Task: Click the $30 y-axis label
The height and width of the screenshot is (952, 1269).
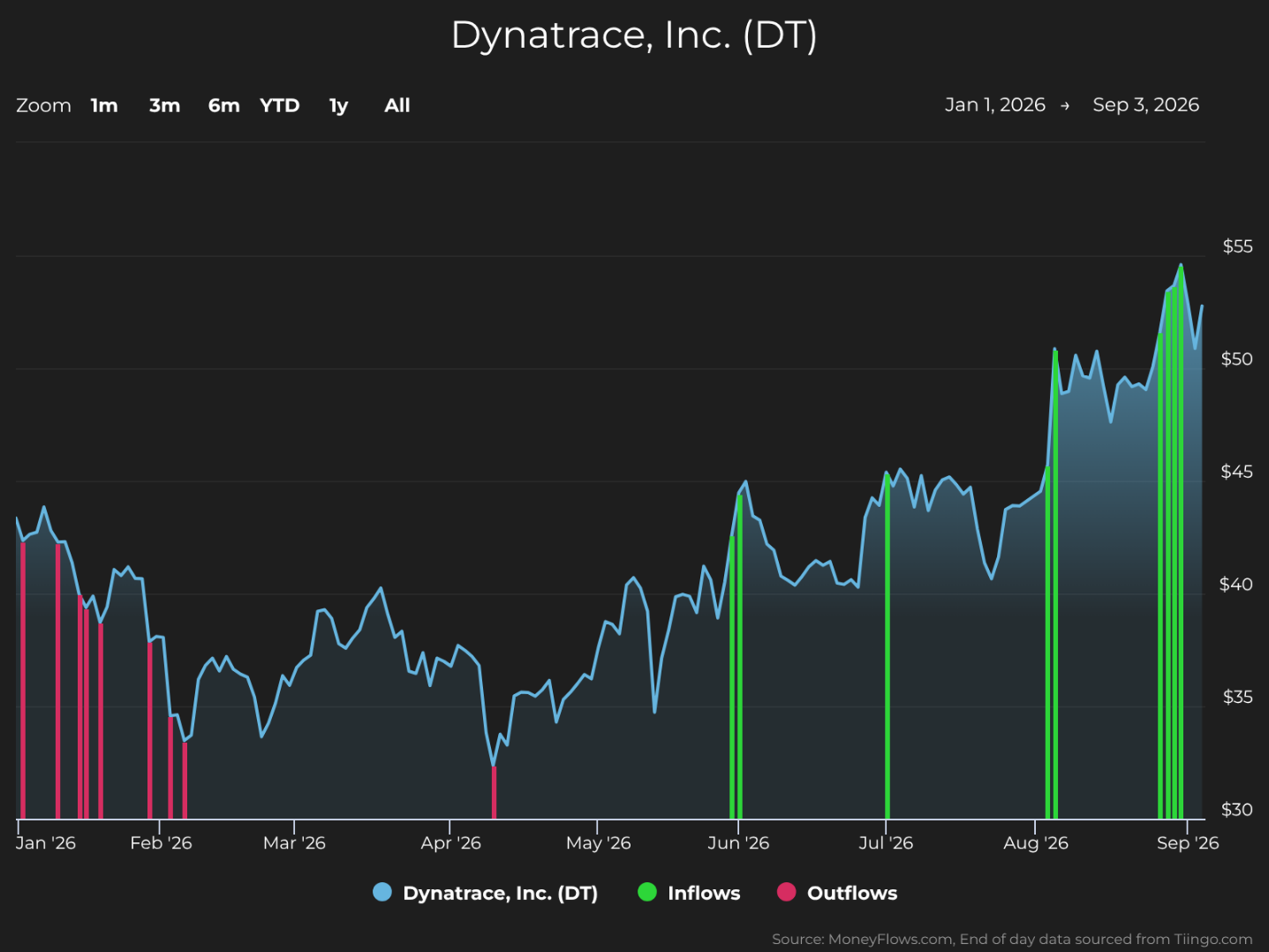Action: [1236, 809]
